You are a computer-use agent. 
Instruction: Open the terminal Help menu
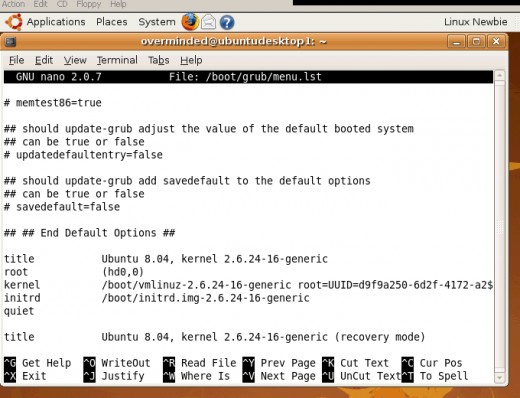[191, 60]
